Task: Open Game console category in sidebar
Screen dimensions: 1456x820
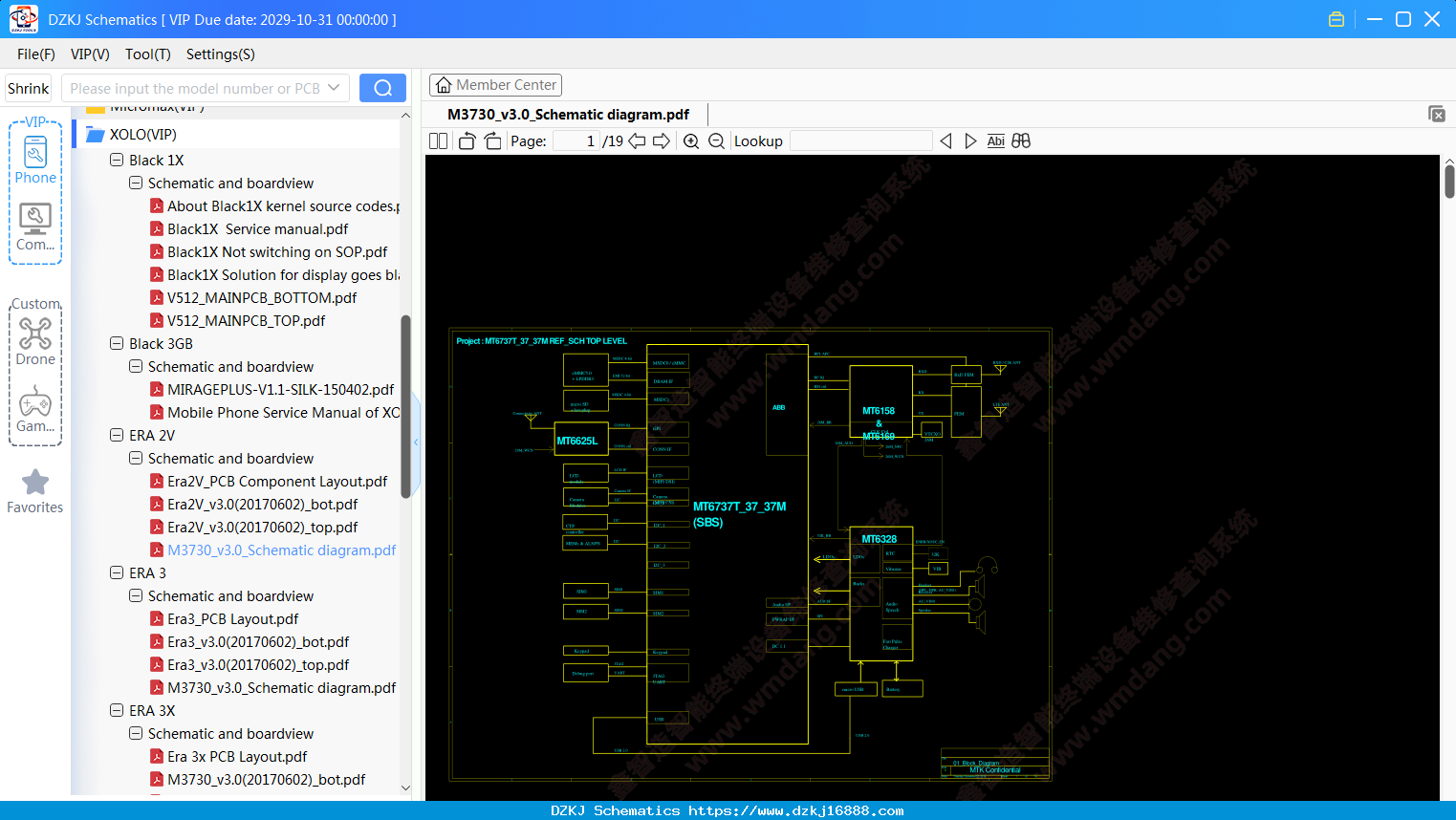Action: [35, 409]
